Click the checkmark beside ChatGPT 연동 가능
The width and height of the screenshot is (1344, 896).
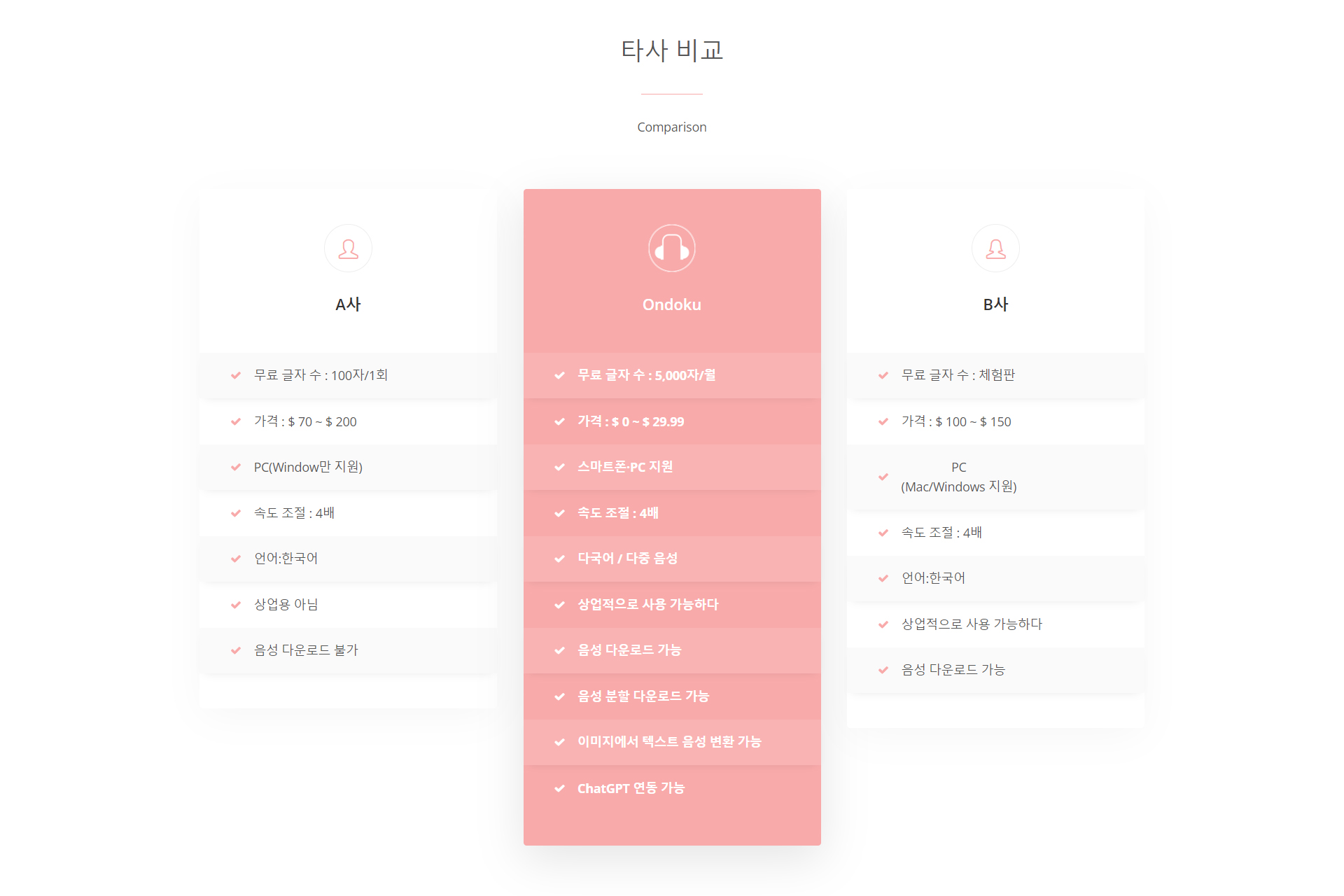click(x=559, y=787)
